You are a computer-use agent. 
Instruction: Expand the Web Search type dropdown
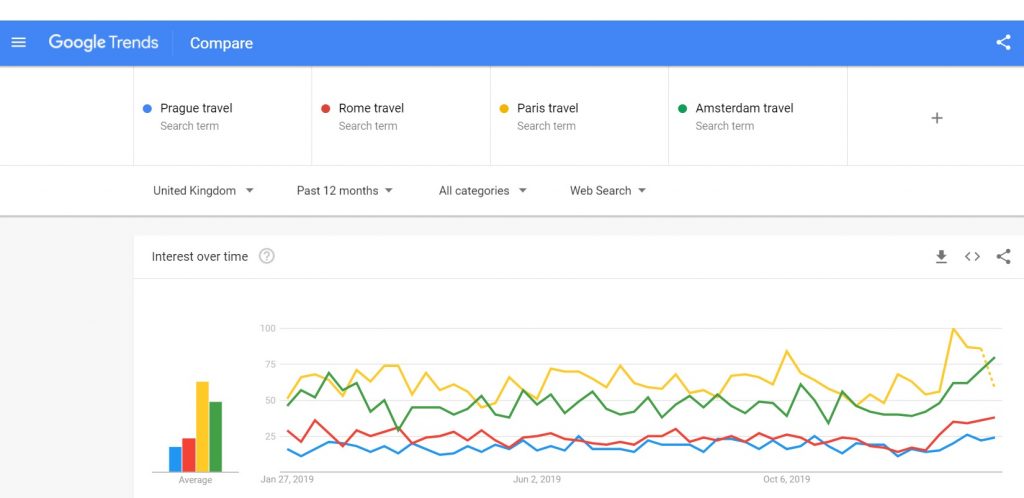608,191
